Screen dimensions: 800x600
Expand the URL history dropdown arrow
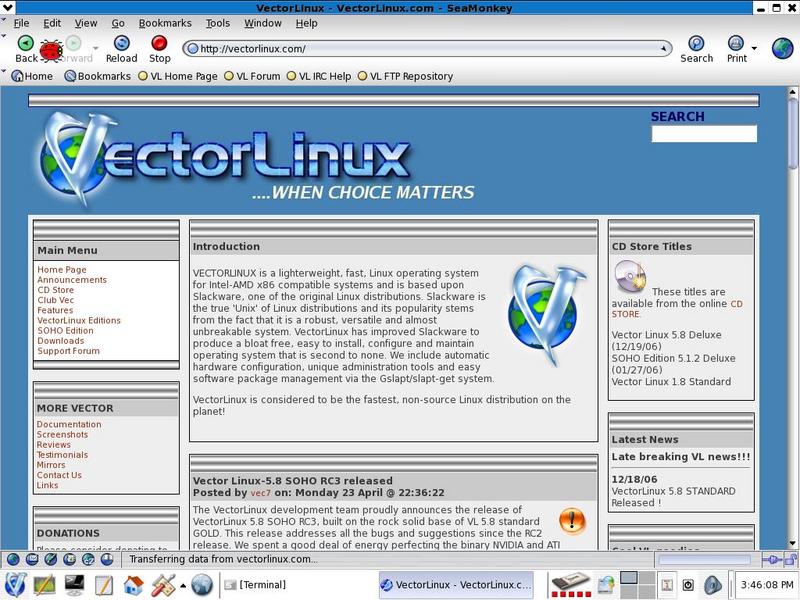pyautogui.click(x=665, y=48)
